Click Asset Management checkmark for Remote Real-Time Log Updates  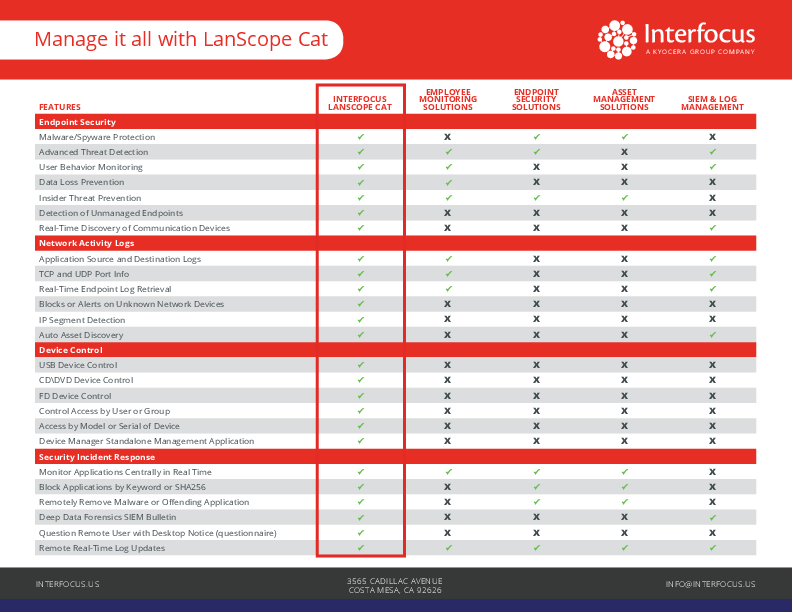point(625,548)
